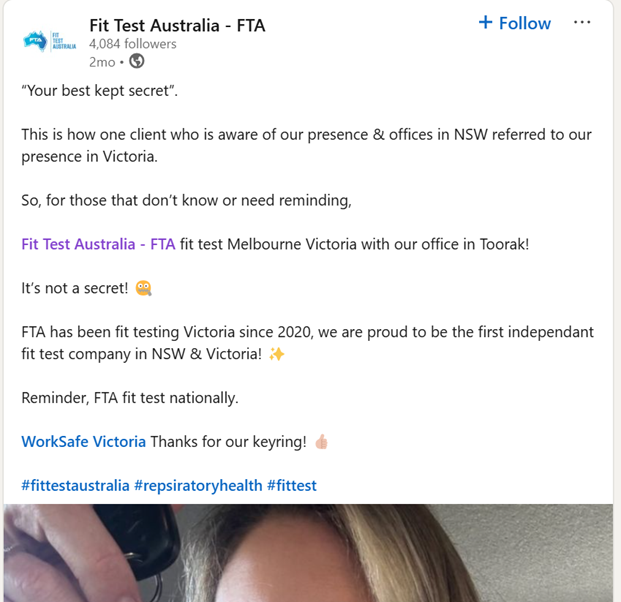The width and height of the screenshot is (621, 602).
Task: Follow the Fit Test Australia page
Action: click(515, 23)
